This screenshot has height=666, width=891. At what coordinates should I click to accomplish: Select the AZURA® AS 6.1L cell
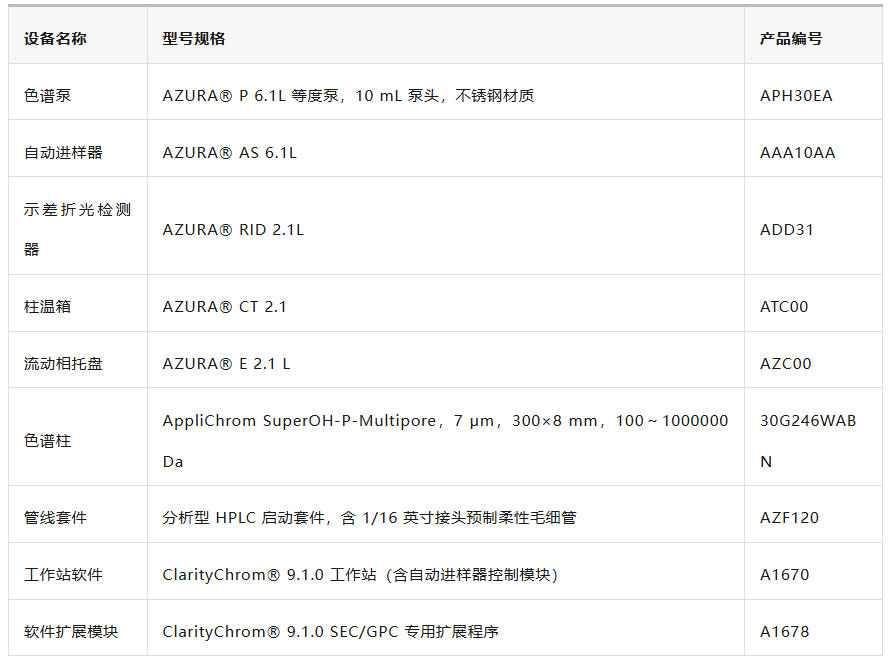[x=446, y=149]
